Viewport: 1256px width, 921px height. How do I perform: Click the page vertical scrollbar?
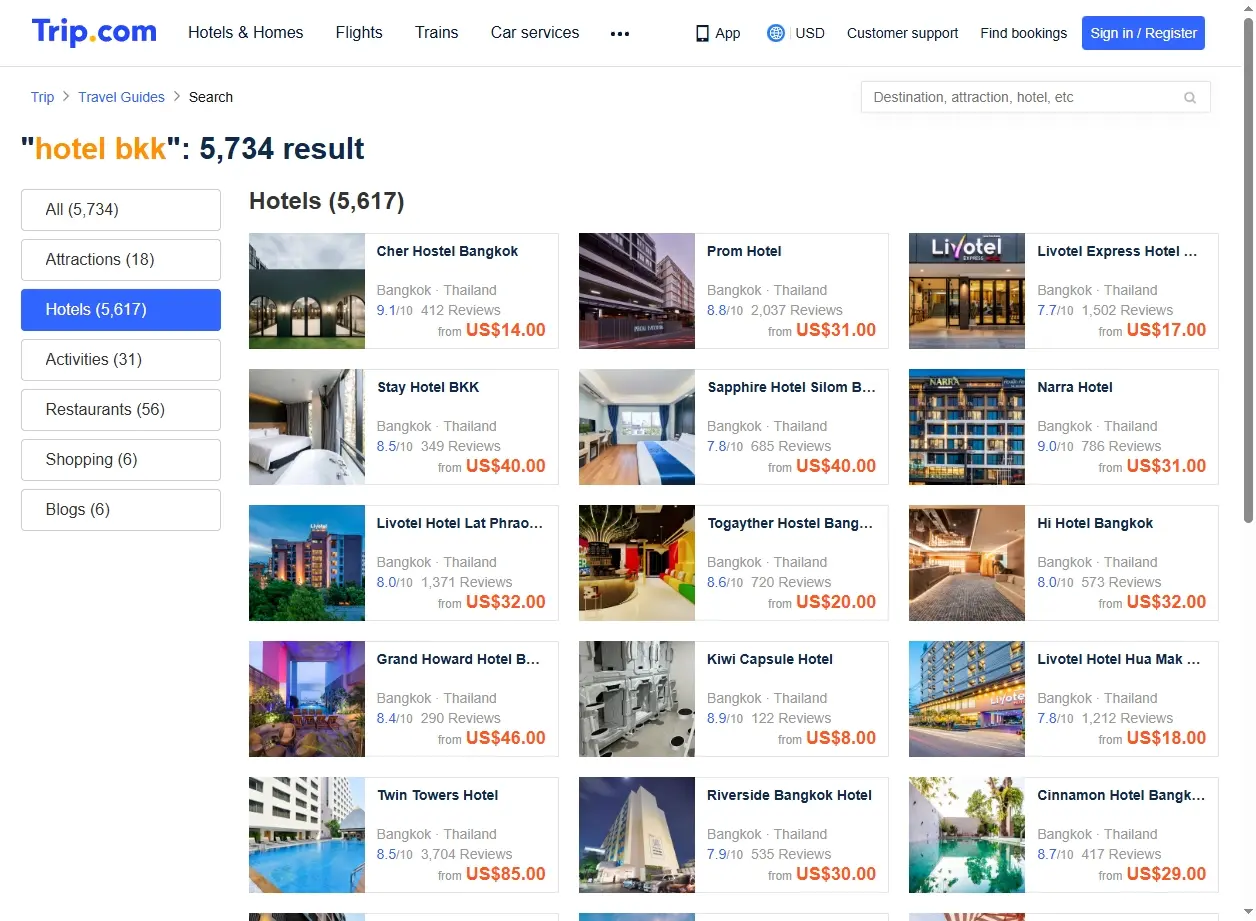coord(1248,270)
